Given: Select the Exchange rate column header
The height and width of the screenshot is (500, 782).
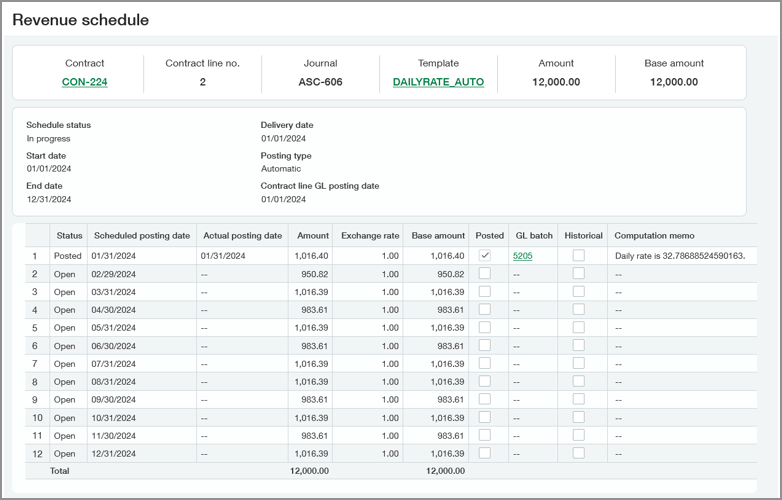Looking at the screenshot, I should coord(370,236).
